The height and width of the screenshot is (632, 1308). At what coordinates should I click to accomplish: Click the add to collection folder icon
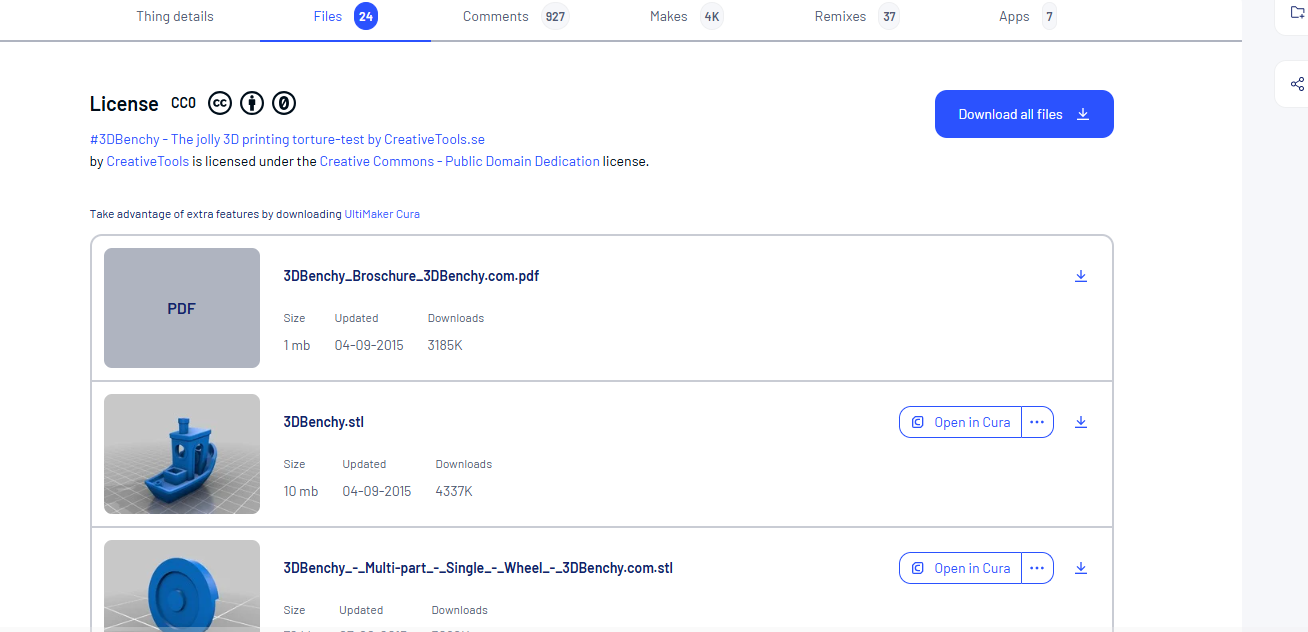pos(1297,12)
